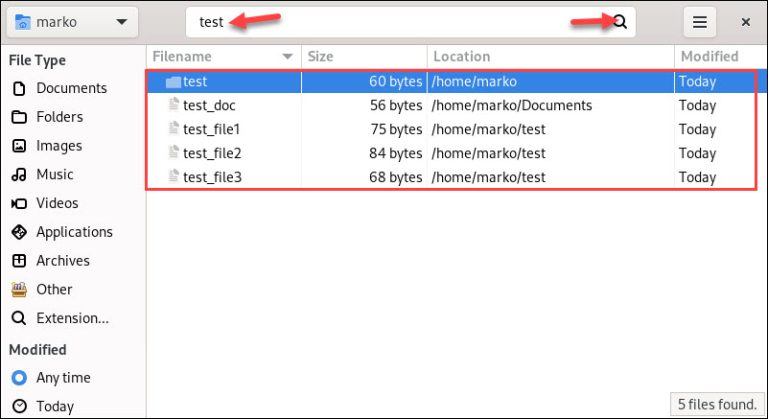The height and width of the screenshot is (419, 768).
Task: Click into the search field containing test
Action: (x=410, y=22)
